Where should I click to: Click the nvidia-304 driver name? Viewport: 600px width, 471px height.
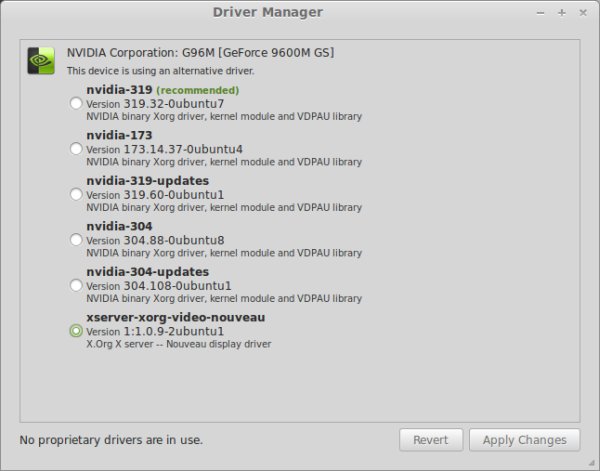(119, 227)
